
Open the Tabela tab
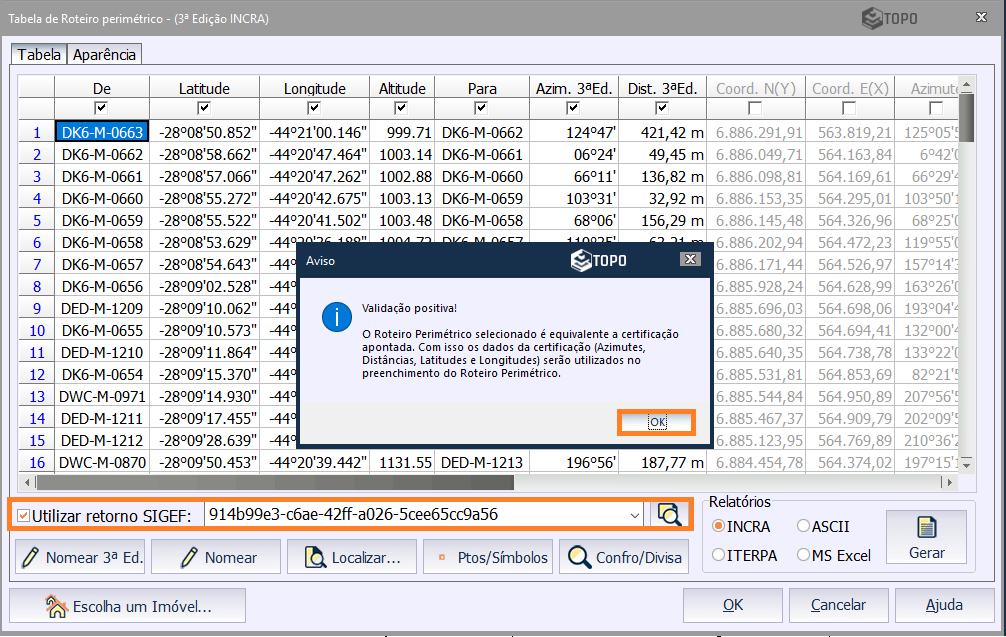(39, 55)
